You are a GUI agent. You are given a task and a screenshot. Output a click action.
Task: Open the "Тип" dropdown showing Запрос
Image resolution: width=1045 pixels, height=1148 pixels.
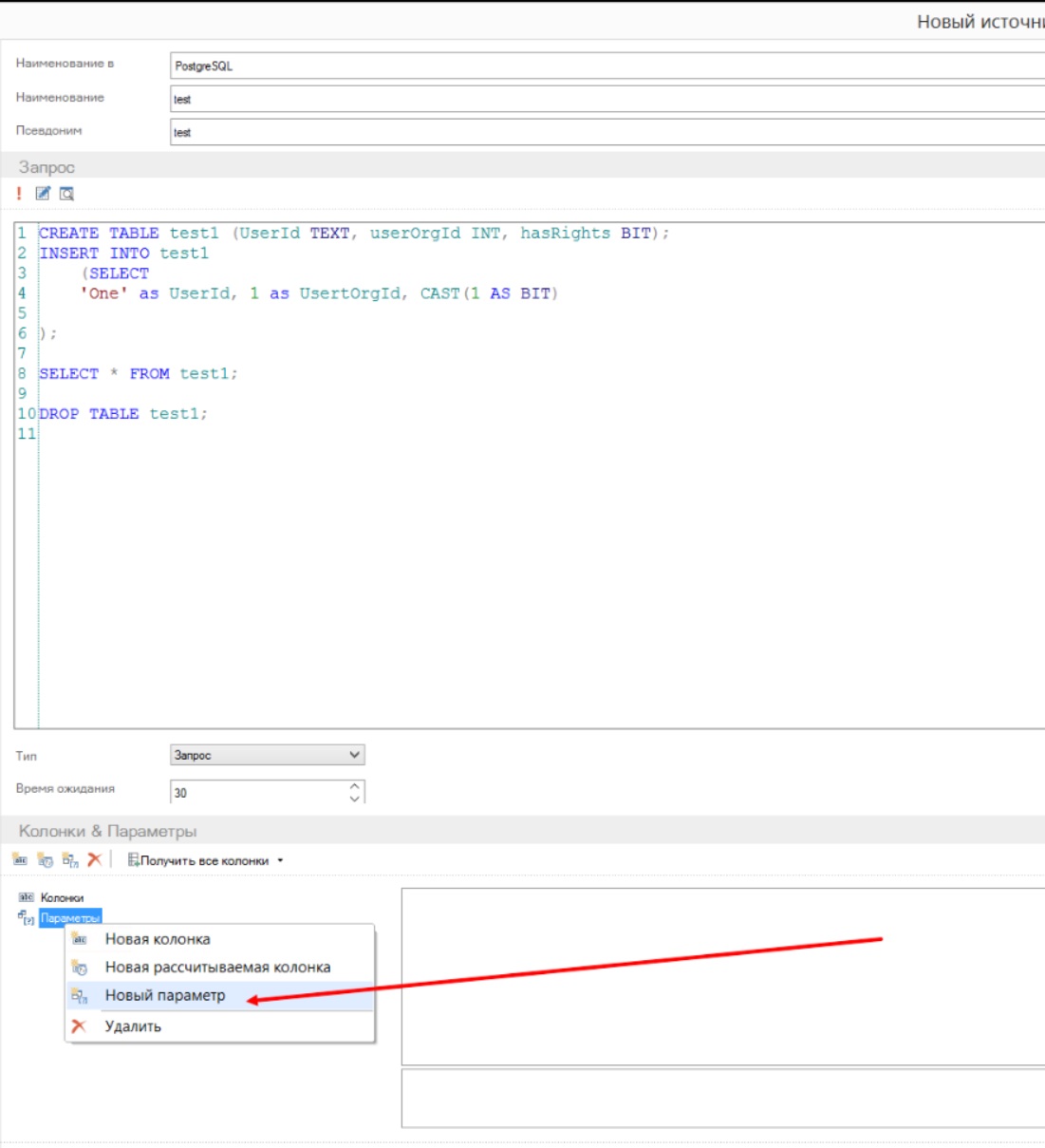pyautogui.click(x=267, y=755)
